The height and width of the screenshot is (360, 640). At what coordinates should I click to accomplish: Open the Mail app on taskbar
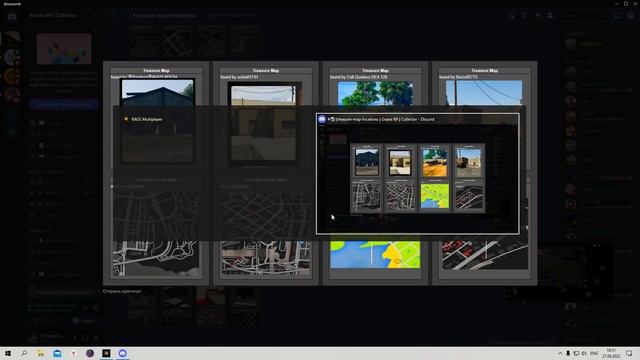click(x=57, y=353)
